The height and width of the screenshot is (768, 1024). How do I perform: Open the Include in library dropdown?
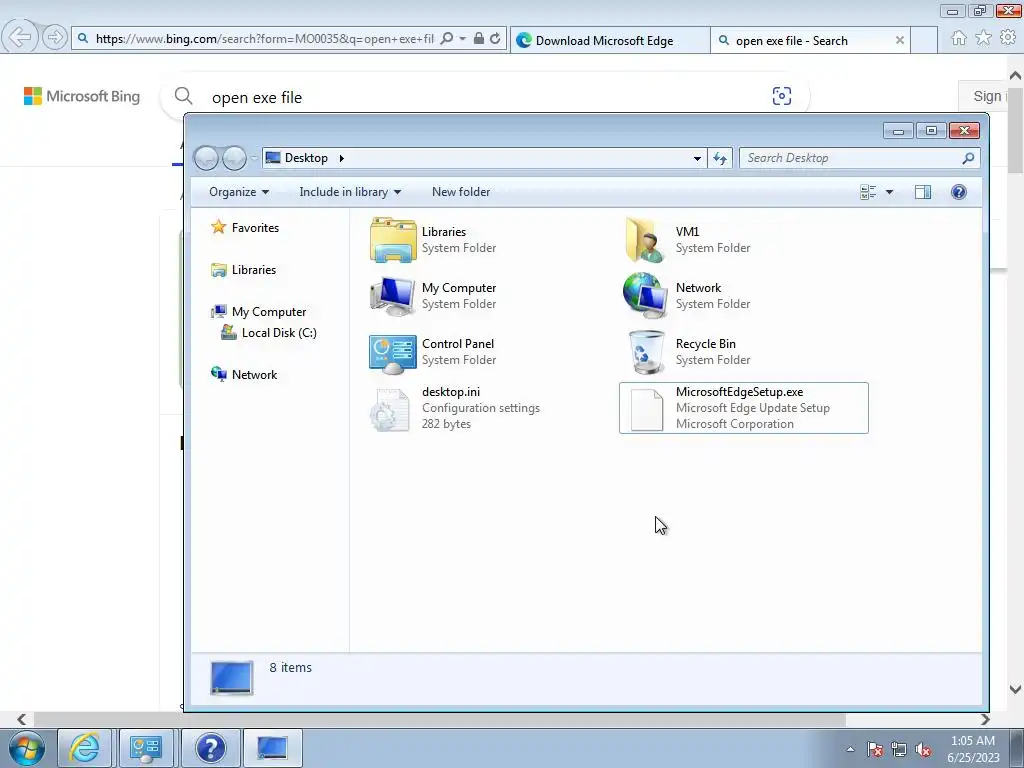point(350,192)
